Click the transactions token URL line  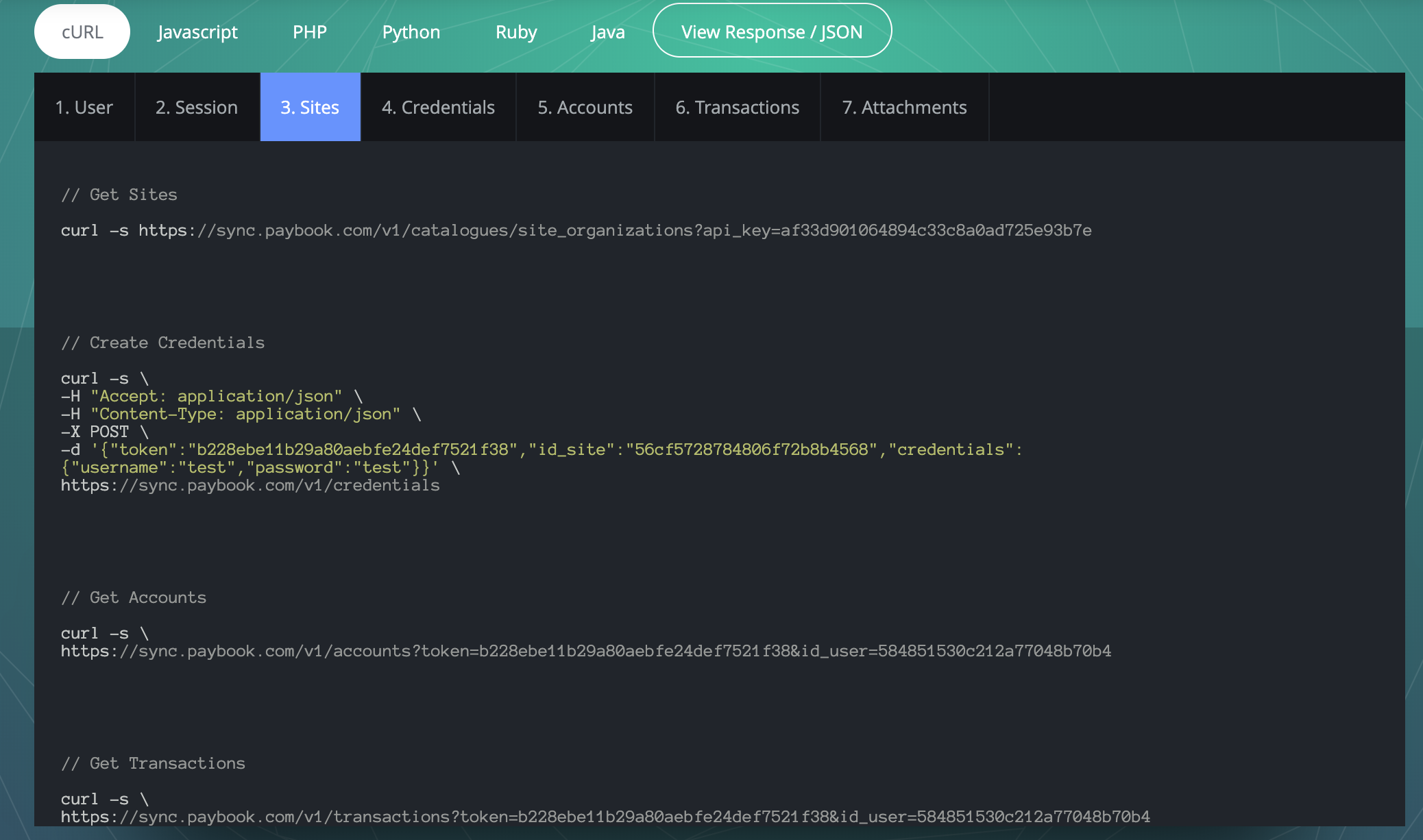(x=605, y=817)
